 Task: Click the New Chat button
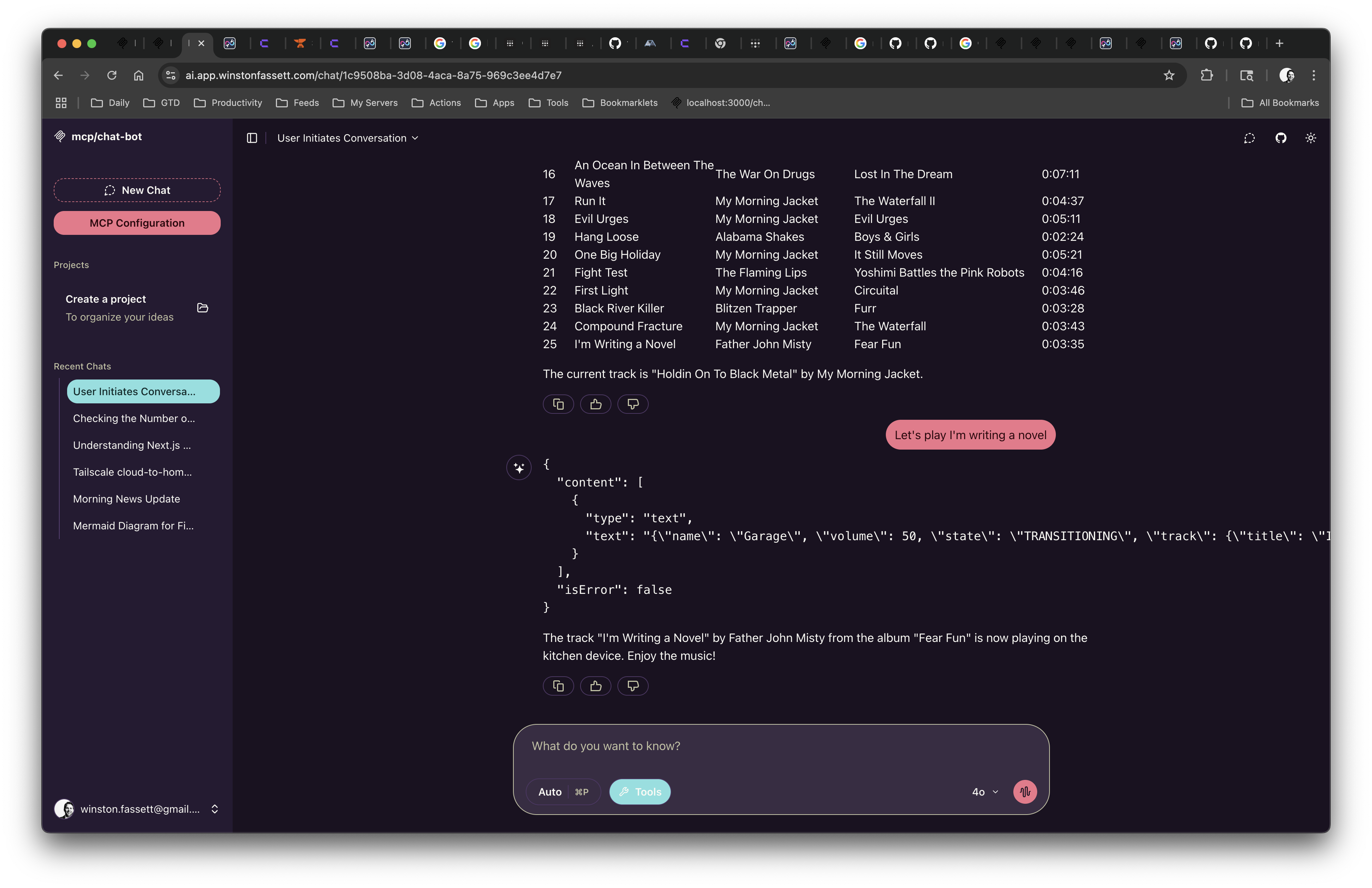[137, 190]
